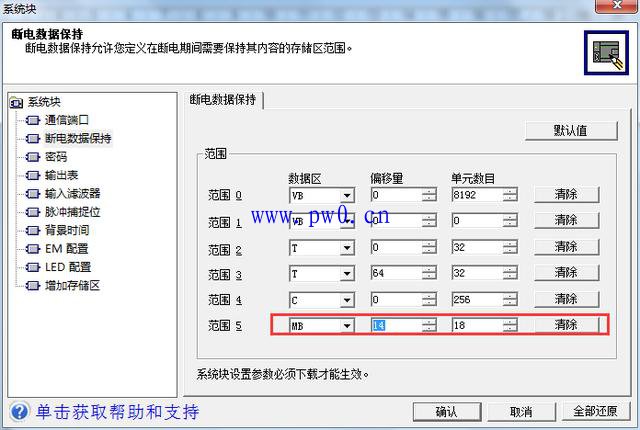The height and width of the screenshot is (430, 640).
Task: Click the icon beside EM 配置
Action: tap(33, 249)
